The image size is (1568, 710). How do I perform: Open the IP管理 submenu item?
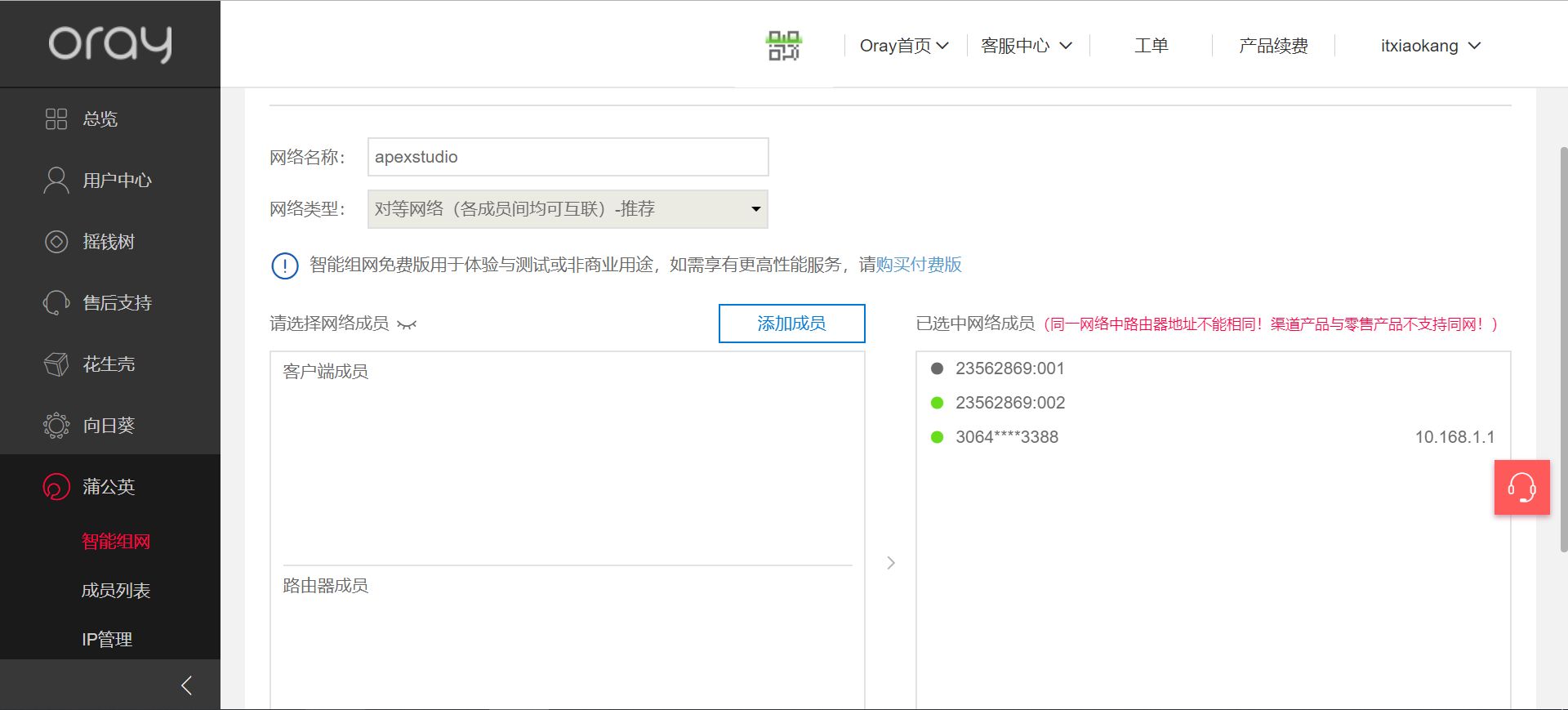[x=107, y=640]
